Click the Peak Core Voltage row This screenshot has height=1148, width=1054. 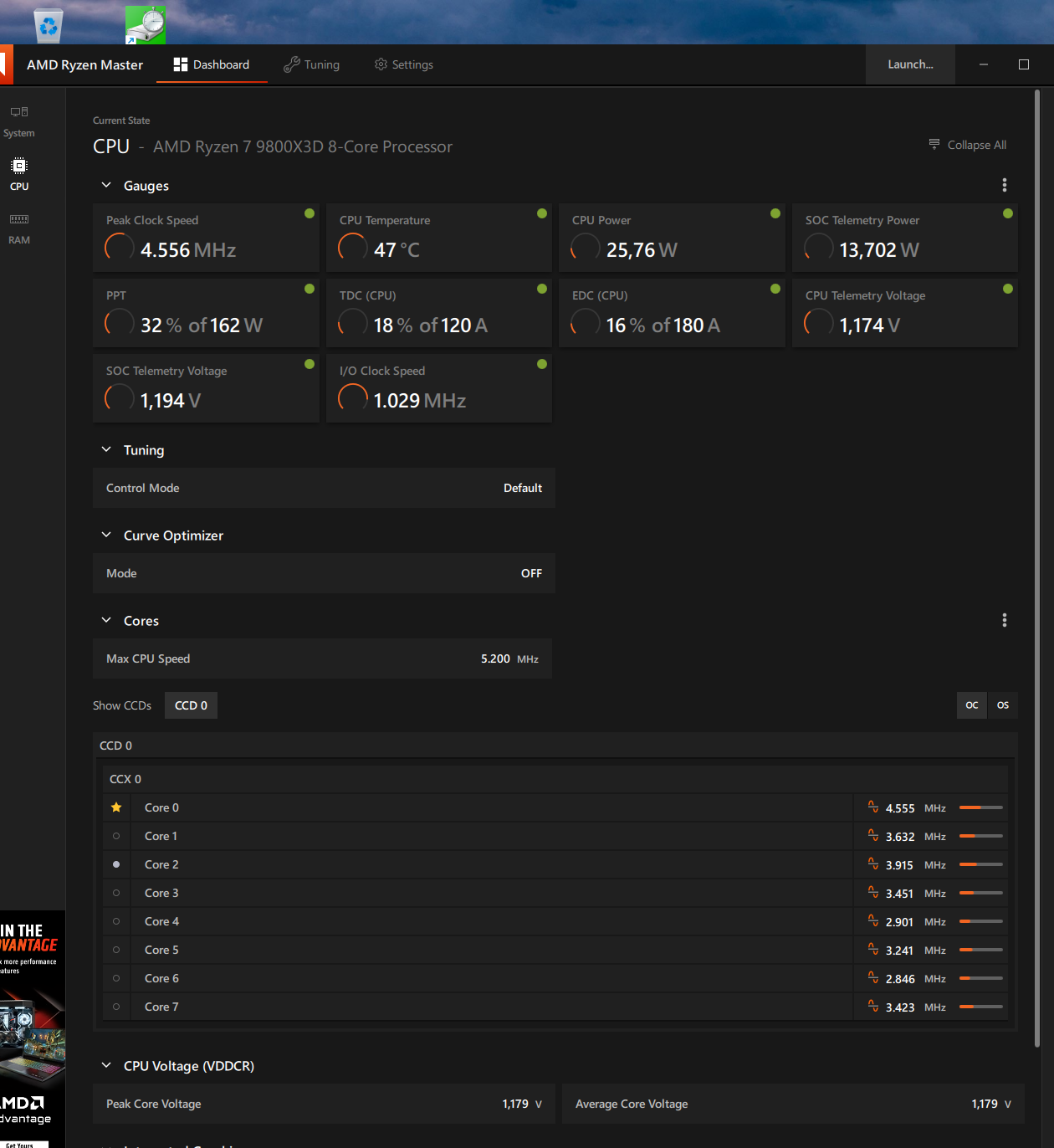tap(324, 1104)
